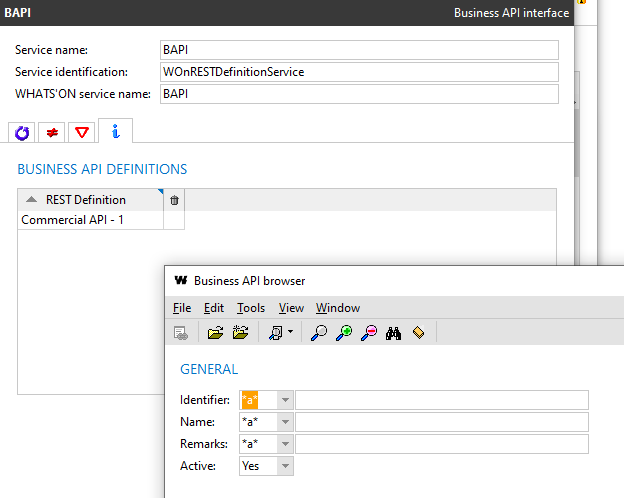This screenshot has height=498, width=624.
Task: Open the View menu
Action: pyautogui.click(x=291, y=308)
